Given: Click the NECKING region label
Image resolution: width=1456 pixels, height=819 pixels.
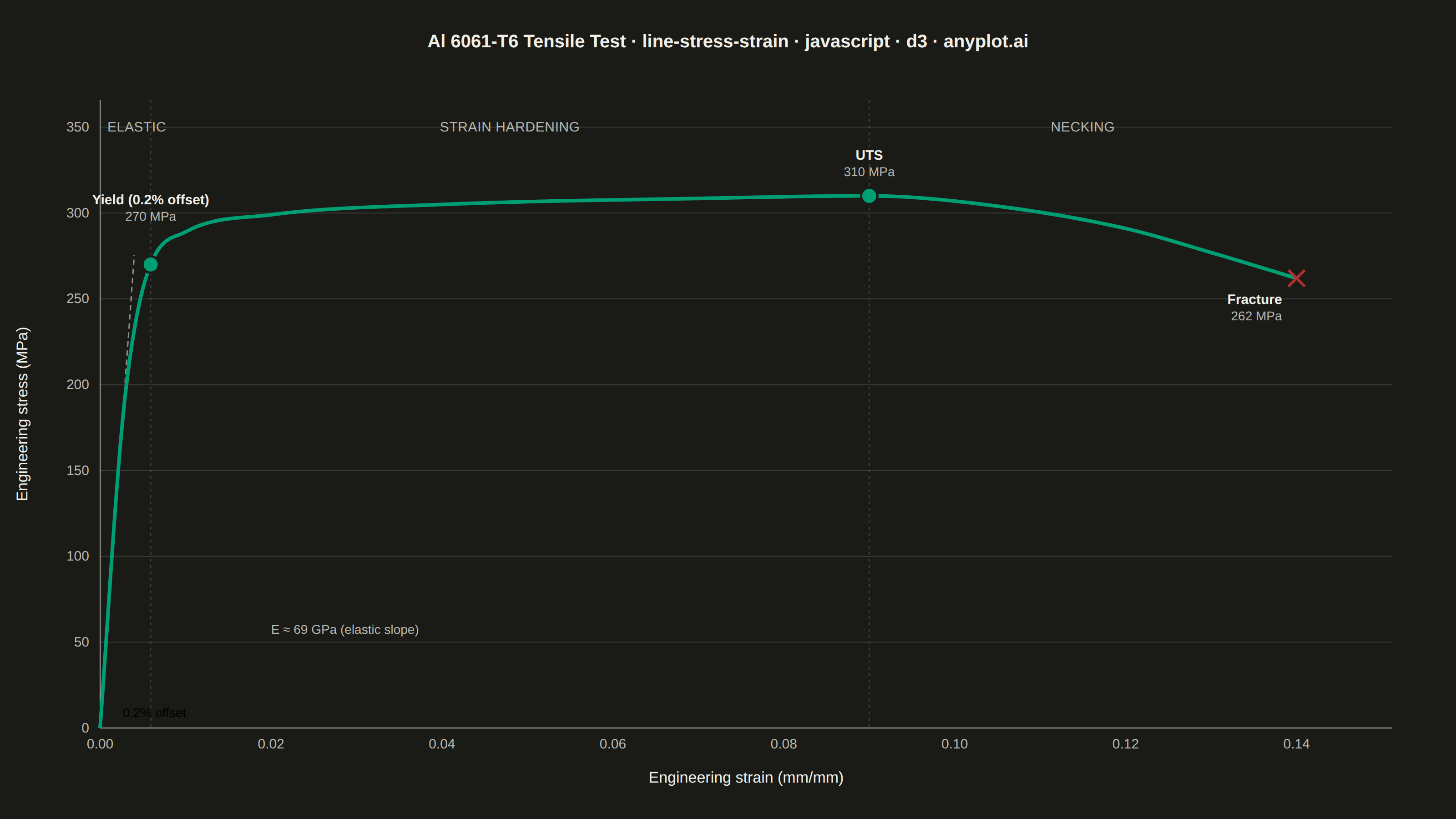Looking at the screenshot, I should (1082, 127).
